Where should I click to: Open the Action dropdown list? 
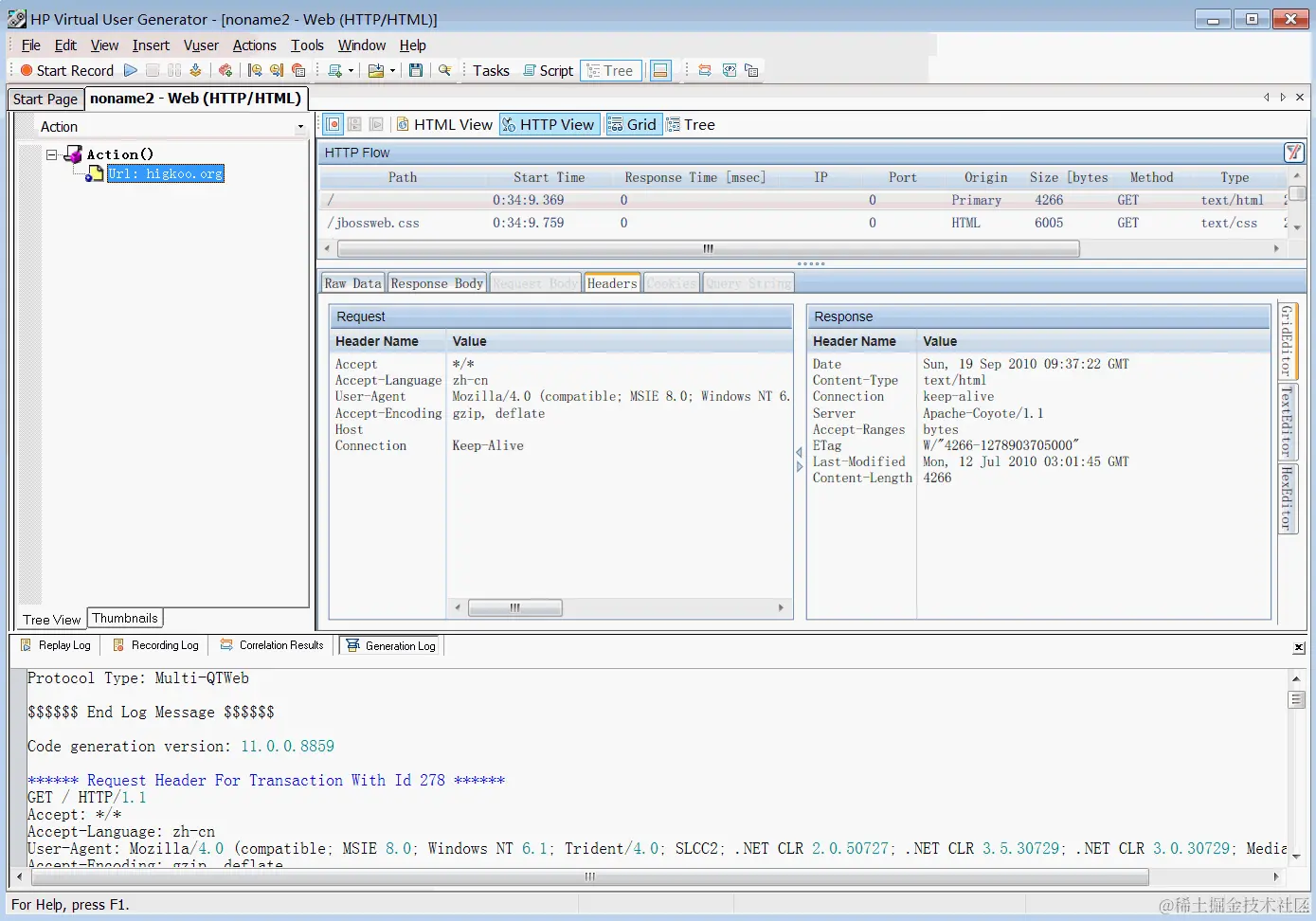pos(300,127)
